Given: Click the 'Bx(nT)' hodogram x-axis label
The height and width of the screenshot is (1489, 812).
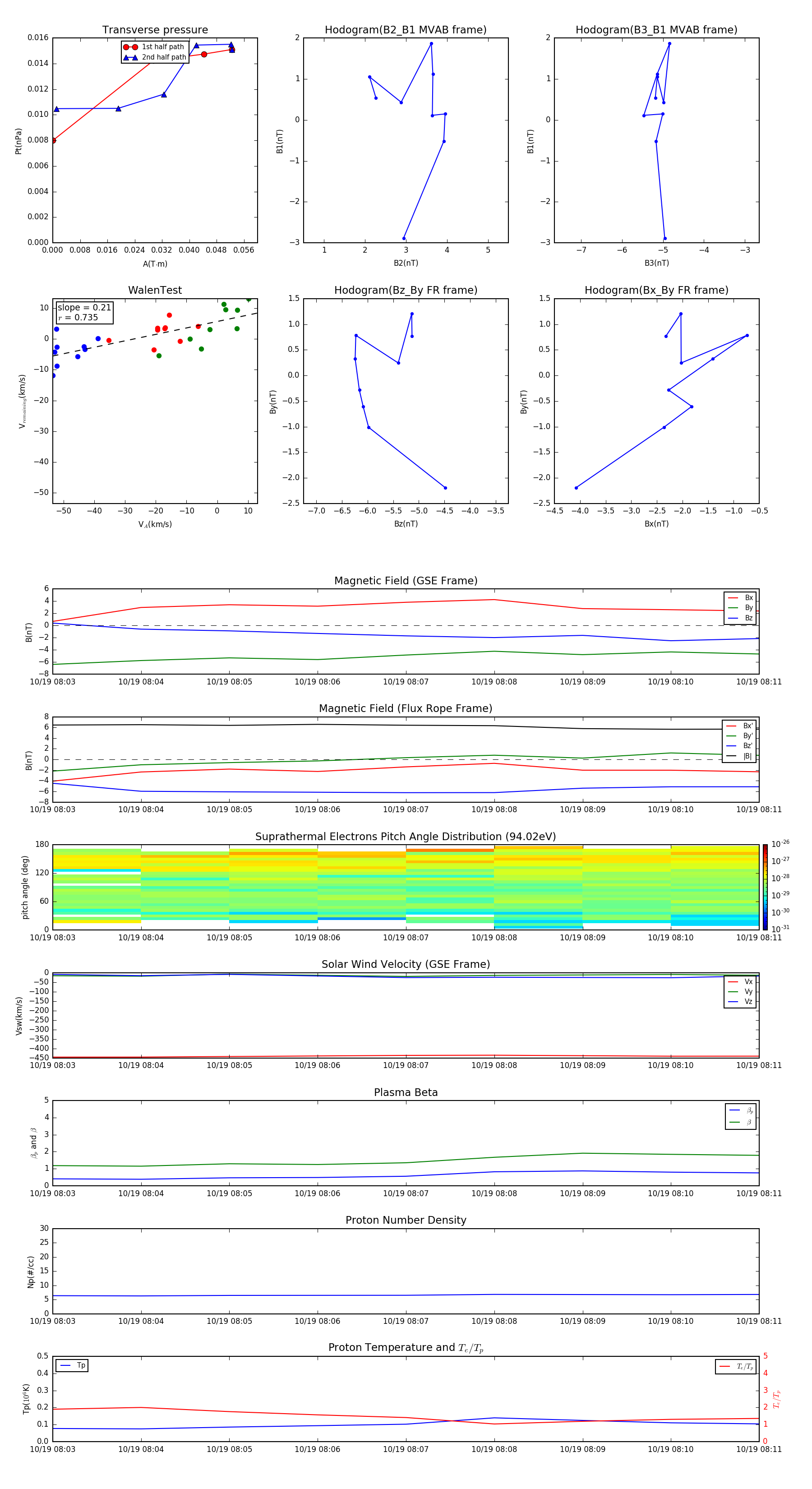Looking at the screenshot, I should (656, 524).
